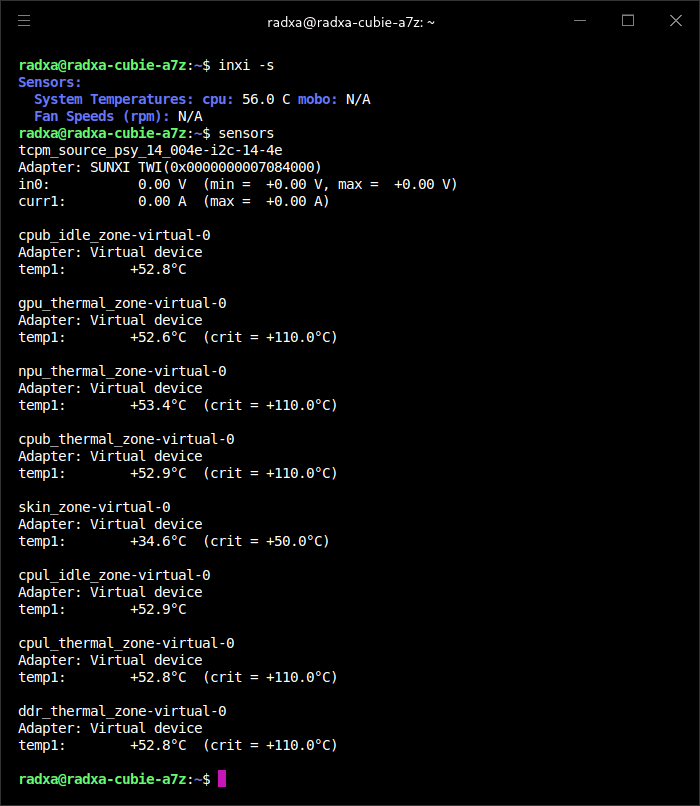
Task: Select the cpul_thermal_zone temp1 reading
Action: click(x=158, y=677)
